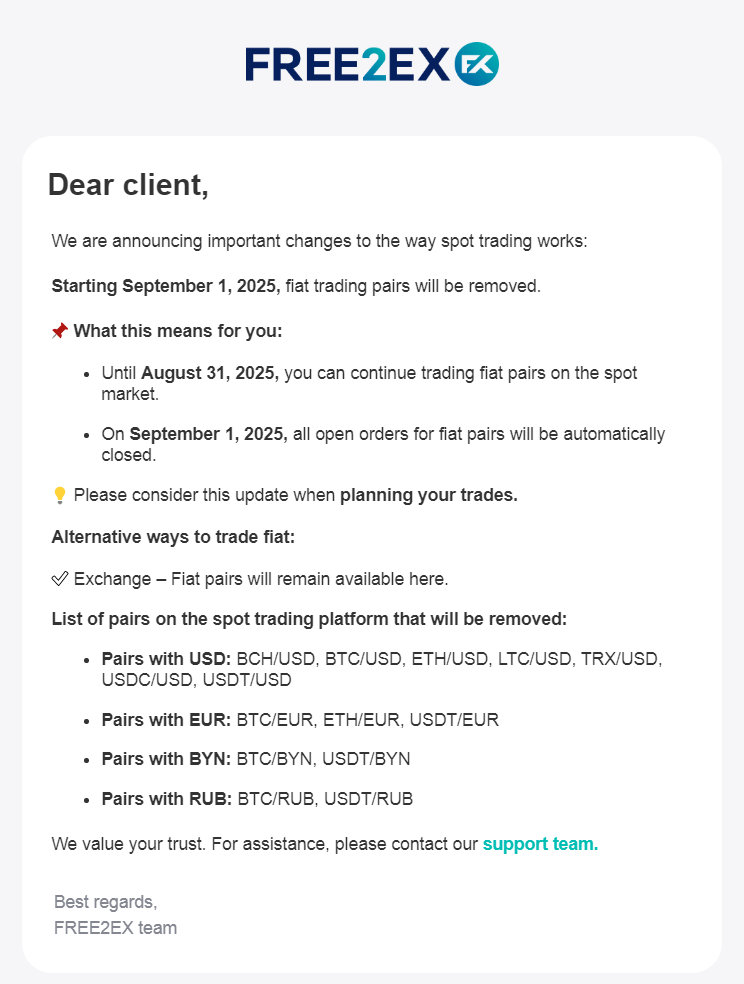This screenshot has width=744, height=984.
Task: Click the "Pairs with USD:" label
Action: [x=166, y=659]
